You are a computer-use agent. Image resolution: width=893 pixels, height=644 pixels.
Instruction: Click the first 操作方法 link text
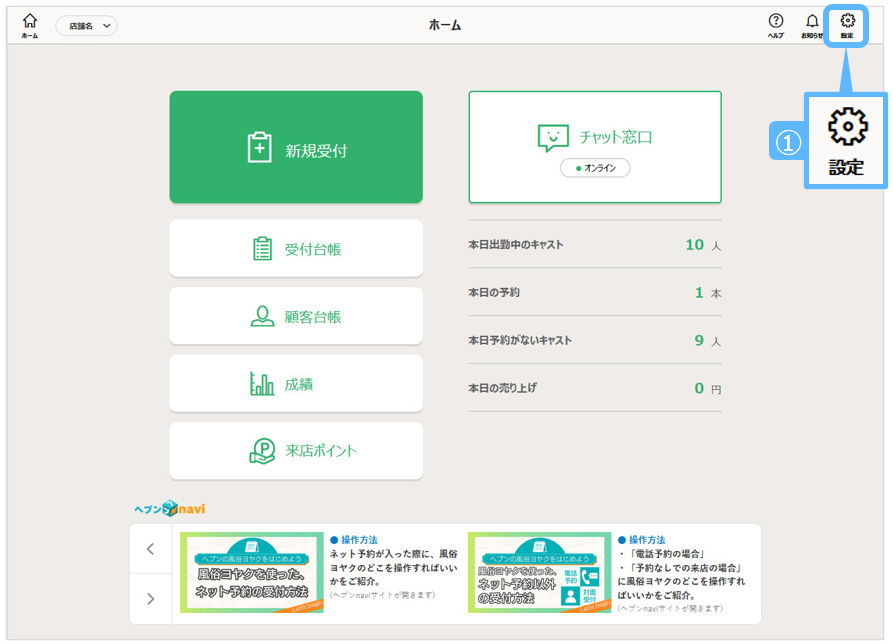[x=358, y=540]
